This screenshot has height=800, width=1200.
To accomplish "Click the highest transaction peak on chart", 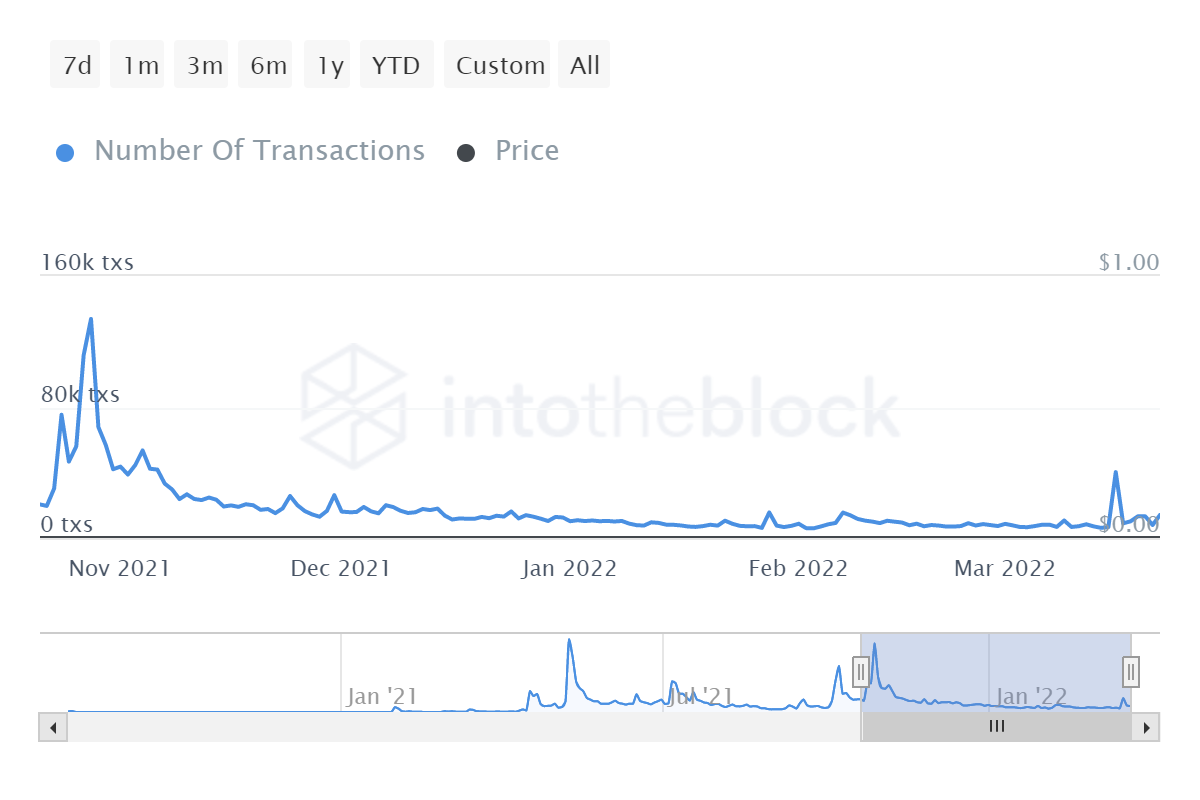I will (x=91, y=320).
